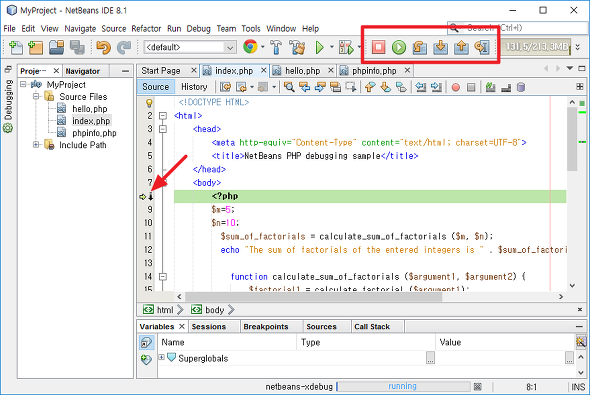Screen dimensions: 590x395
Task: Continue debugging with green circle button
Action: 399,47
